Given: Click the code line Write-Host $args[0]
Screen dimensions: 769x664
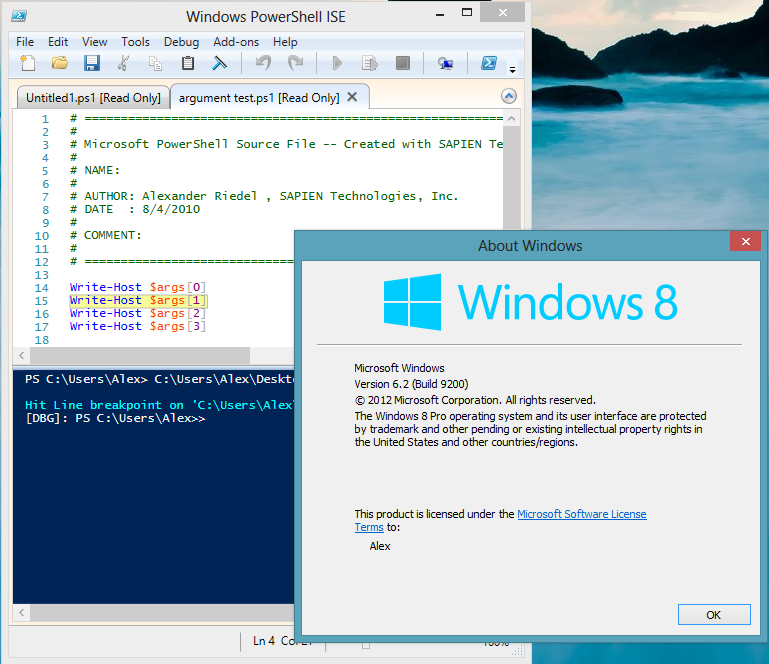Looking at the screenshot, I should 138,287.
